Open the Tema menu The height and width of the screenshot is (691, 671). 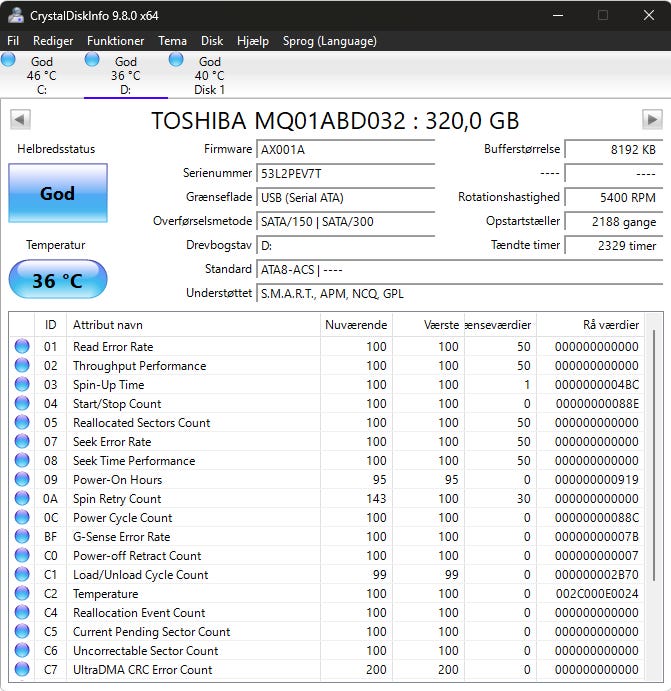[172, 41]
